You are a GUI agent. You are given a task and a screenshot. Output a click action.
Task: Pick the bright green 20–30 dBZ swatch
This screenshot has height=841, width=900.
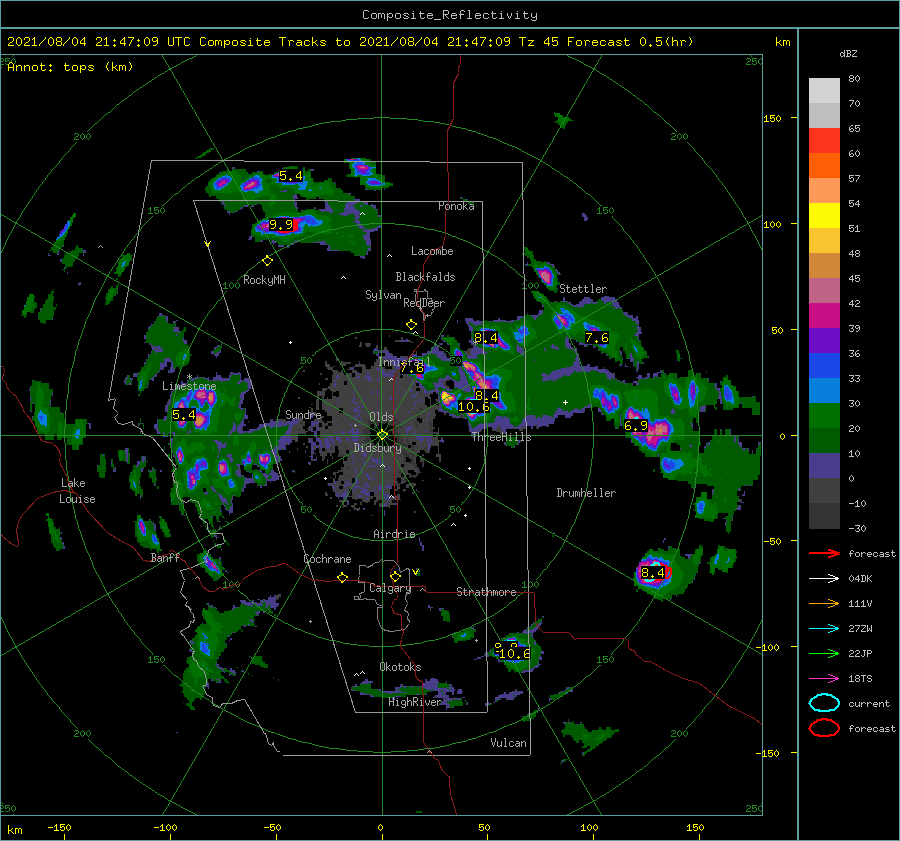[824, 416]
